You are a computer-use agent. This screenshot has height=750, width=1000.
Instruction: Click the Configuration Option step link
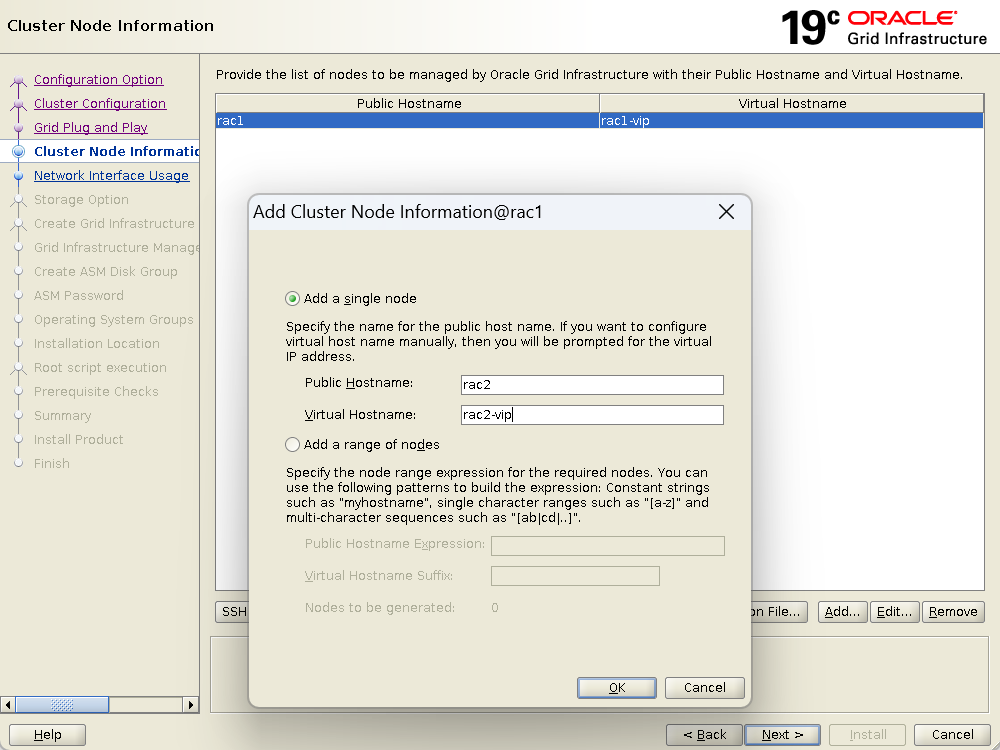pyautogui.click(x=98, y=80)
